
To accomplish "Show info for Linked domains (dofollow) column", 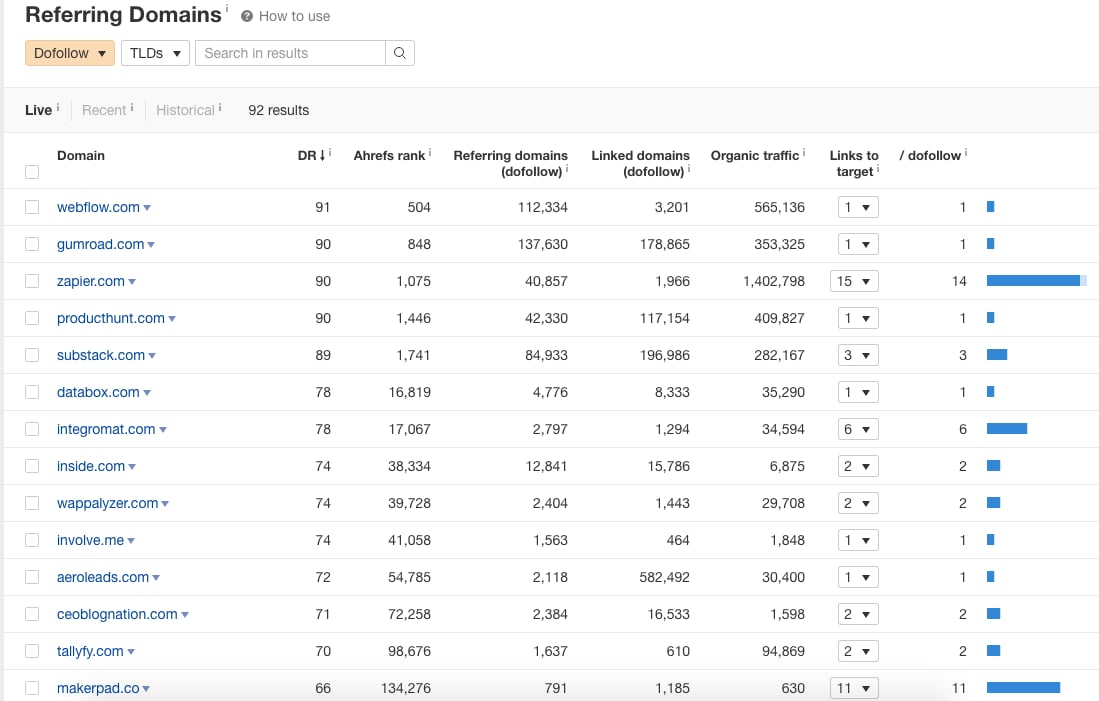I will [689, 169].
